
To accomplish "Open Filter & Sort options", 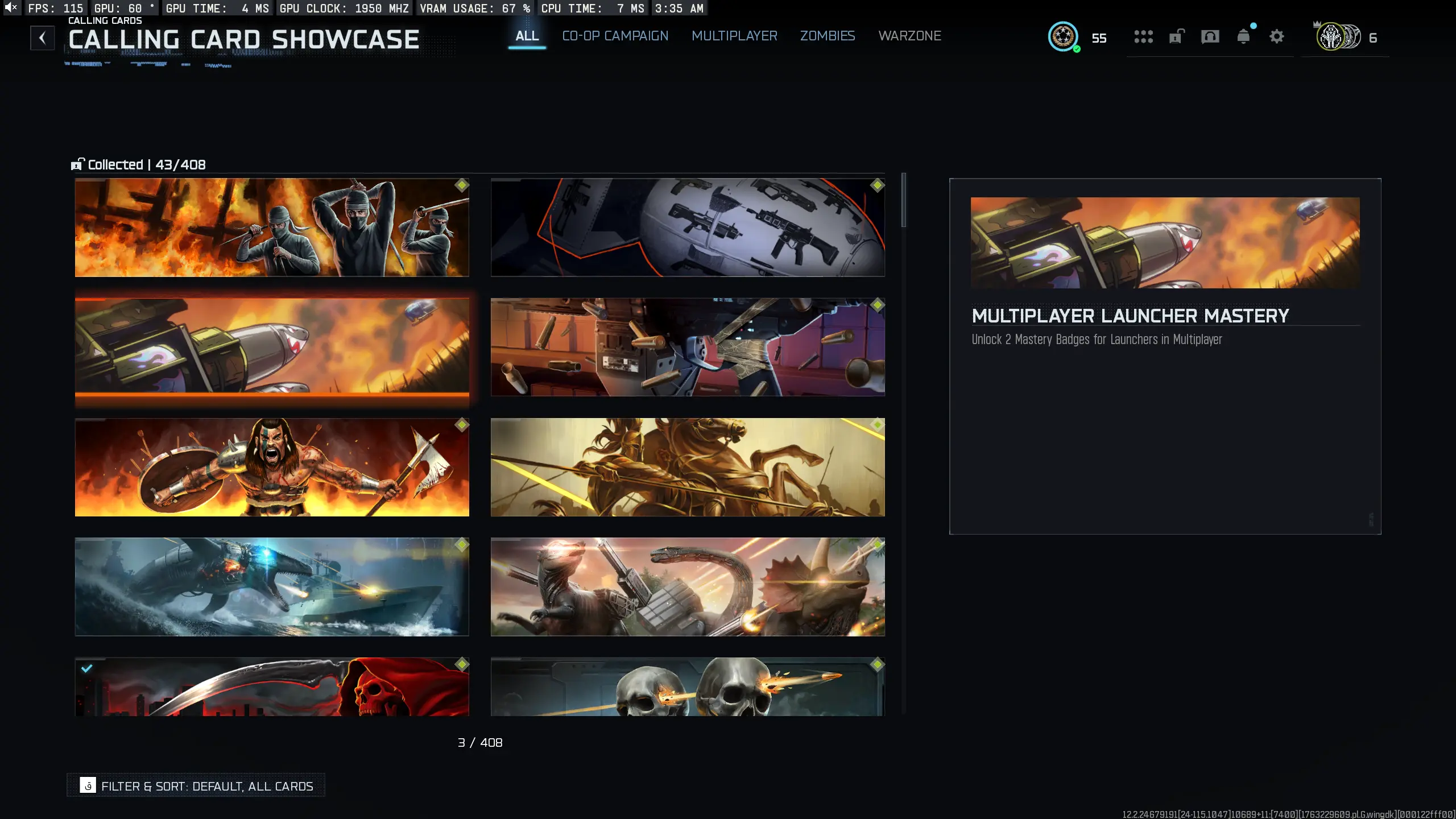I will coord(196,785).
